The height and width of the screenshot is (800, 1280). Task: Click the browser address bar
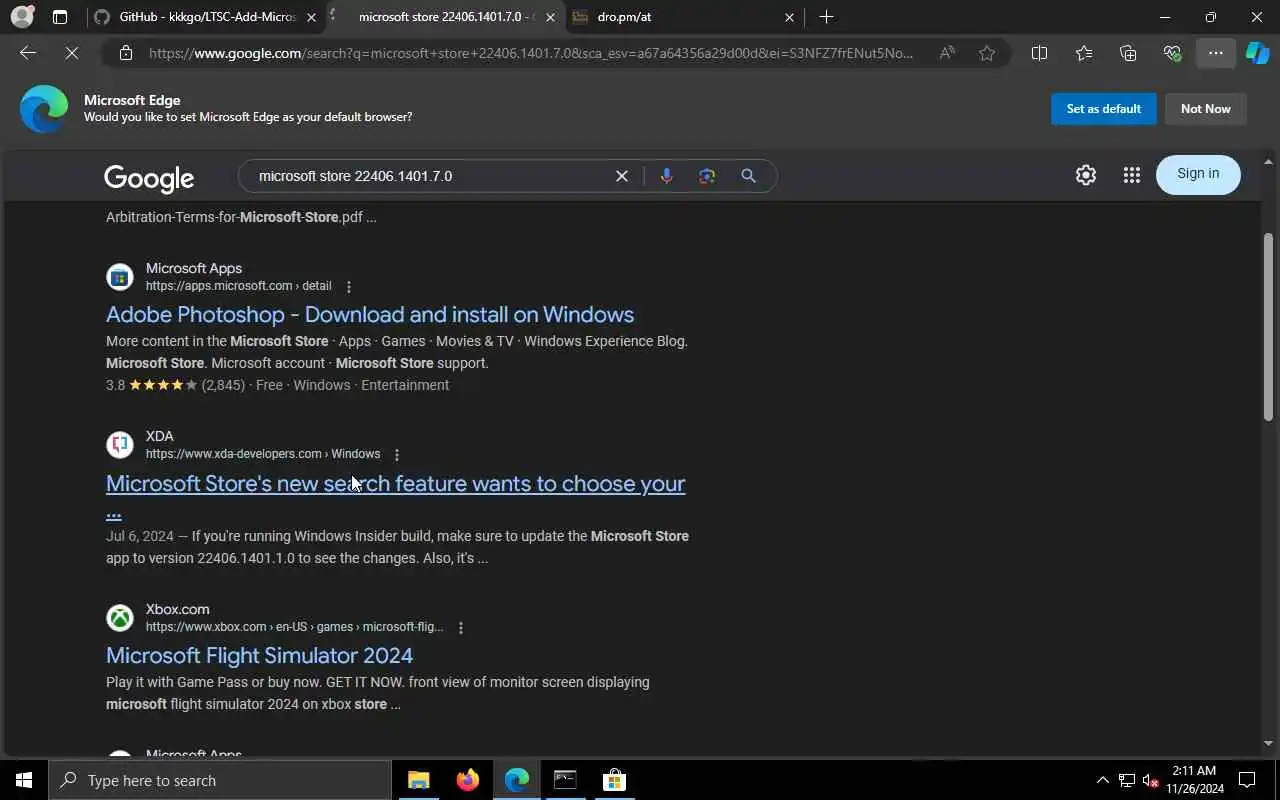[530, 53]
